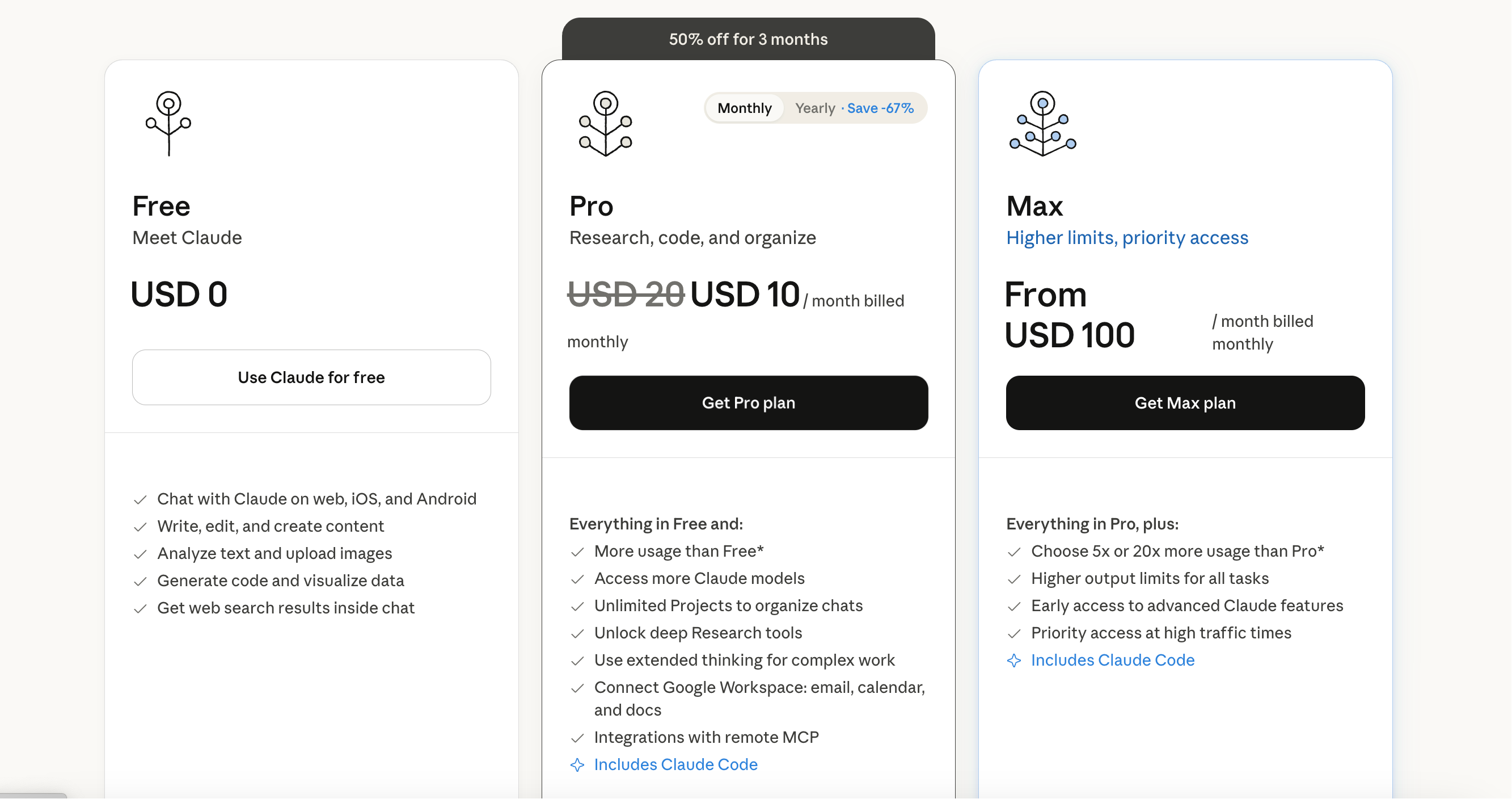Screen dimensions: 1512x799
Task: Switch billing to Yearly
Action: [814, 108]
